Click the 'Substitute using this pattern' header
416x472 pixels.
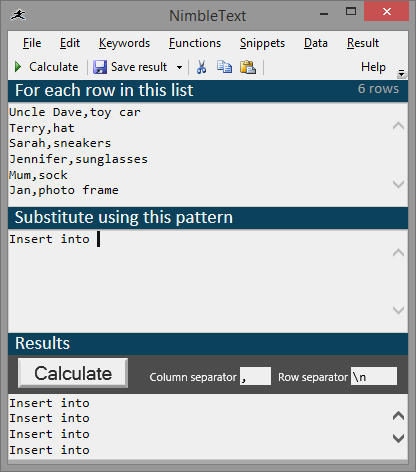point(124,217)
